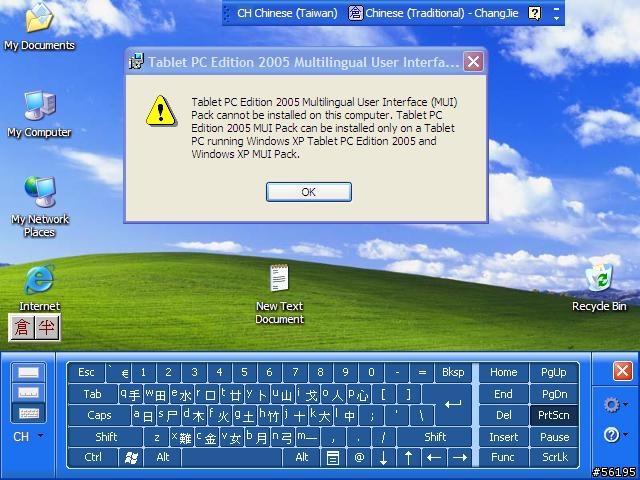Tap the Insert key
This screenshot has height=480, width=640.
coord(503,437)
